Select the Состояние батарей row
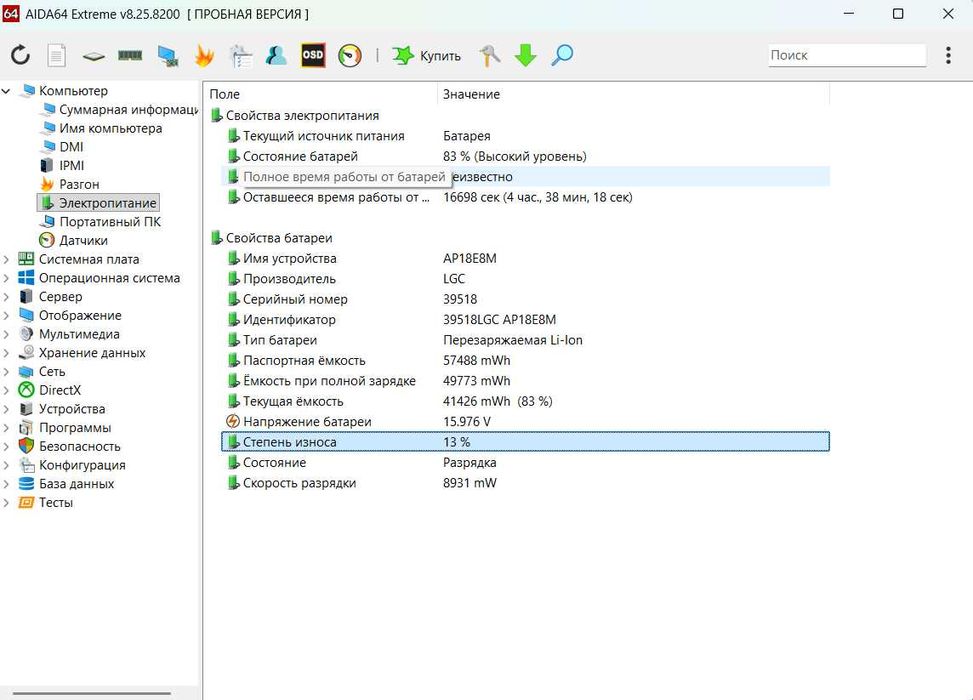The width and height of the screenshot is (973, 700). tap(525, 156)
